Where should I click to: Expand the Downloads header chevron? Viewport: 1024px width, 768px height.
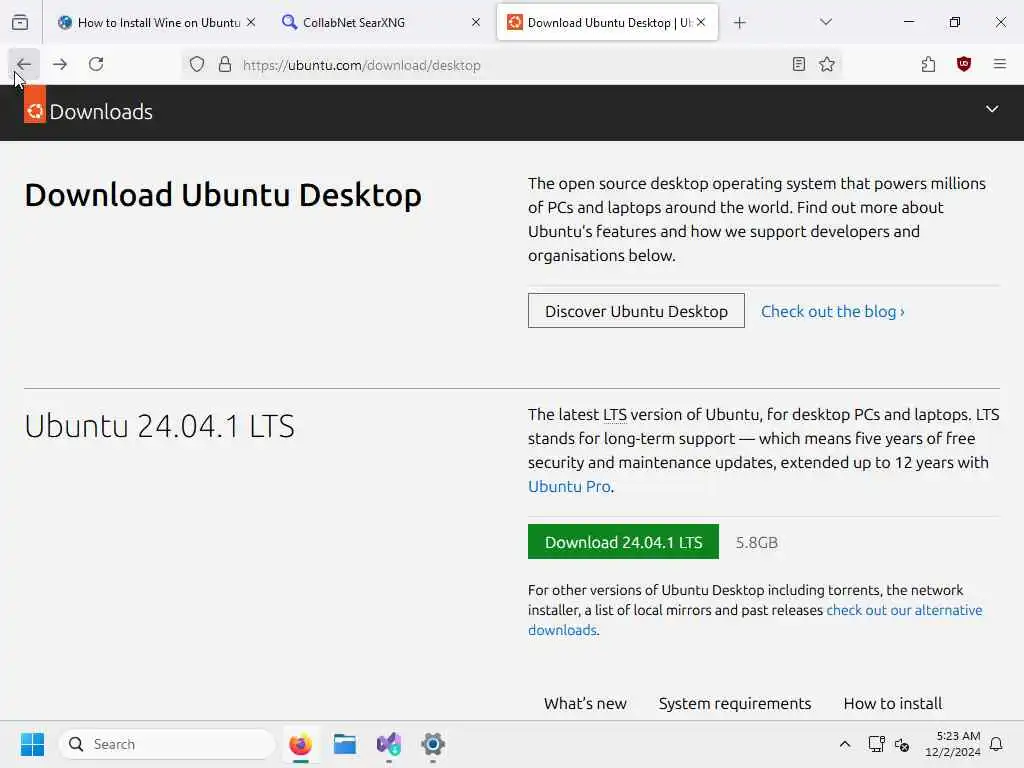tap(991, 109)
